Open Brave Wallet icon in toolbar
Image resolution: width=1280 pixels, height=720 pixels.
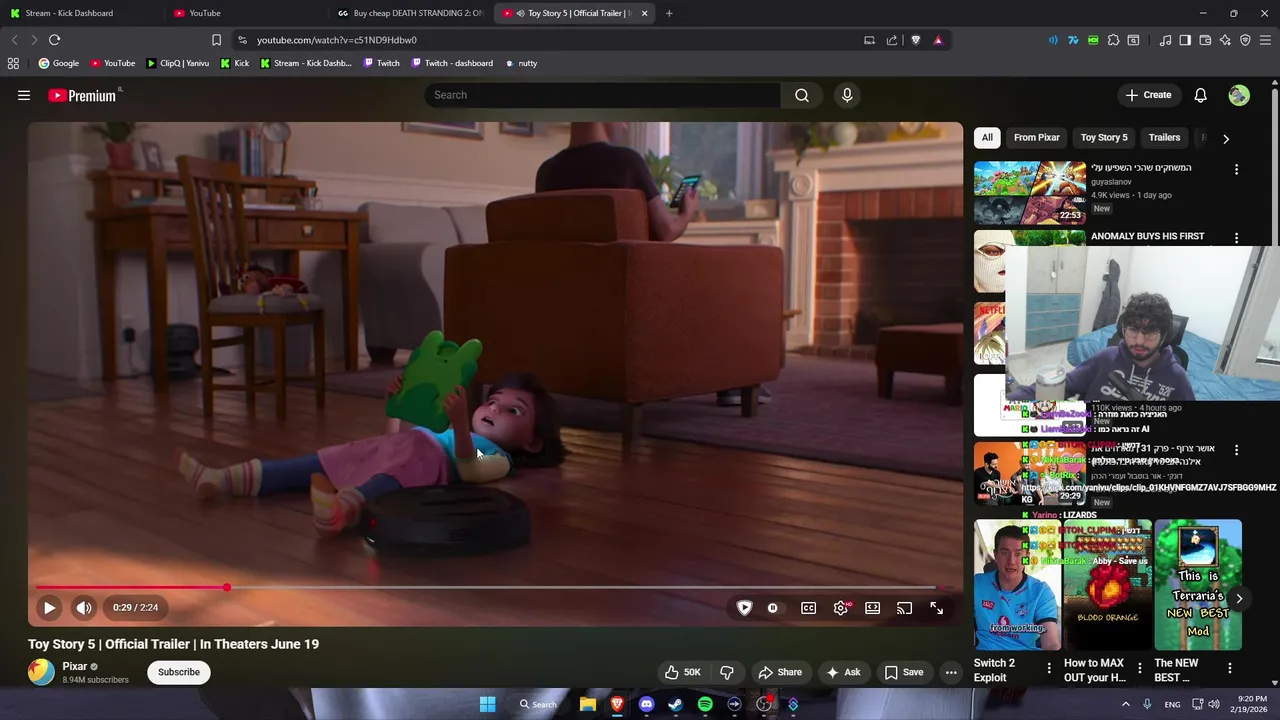click(1205, 40)
